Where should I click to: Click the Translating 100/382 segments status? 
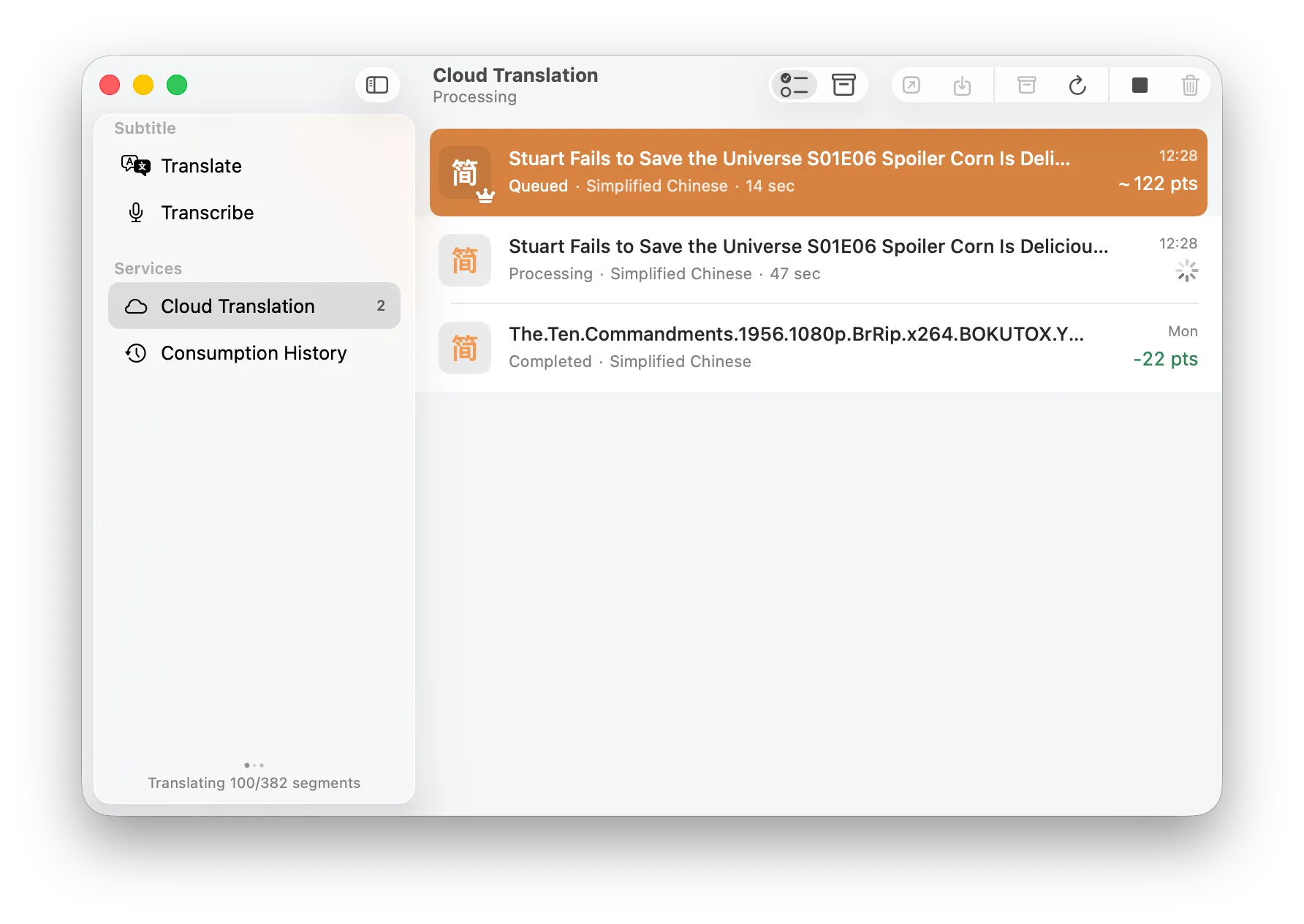tap(254, 783)
